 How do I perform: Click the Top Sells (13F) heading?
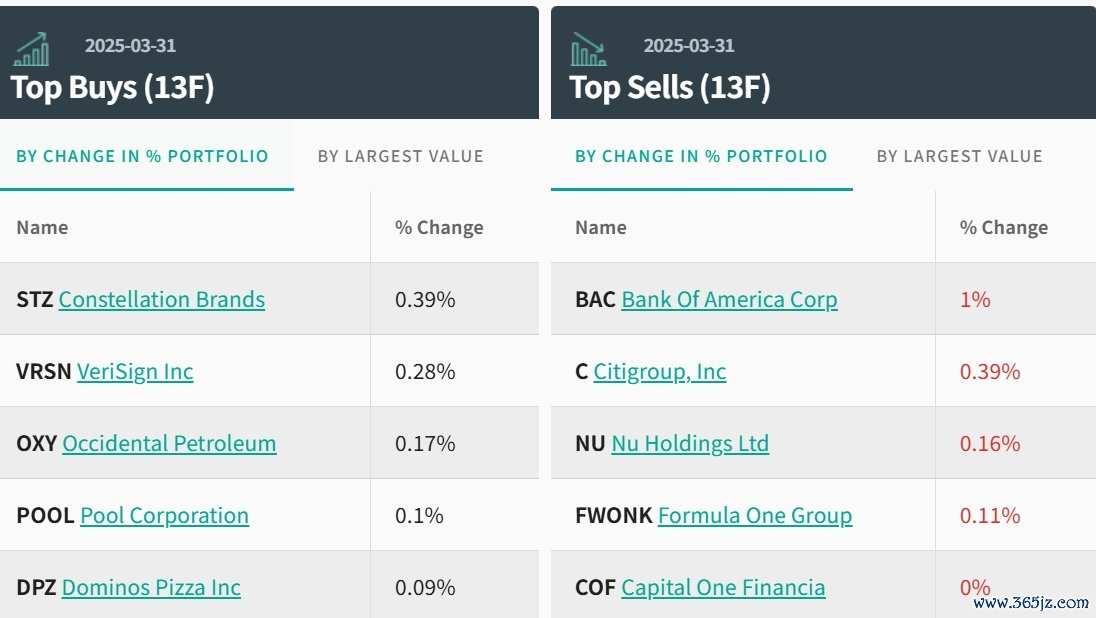tap(670, 87)
